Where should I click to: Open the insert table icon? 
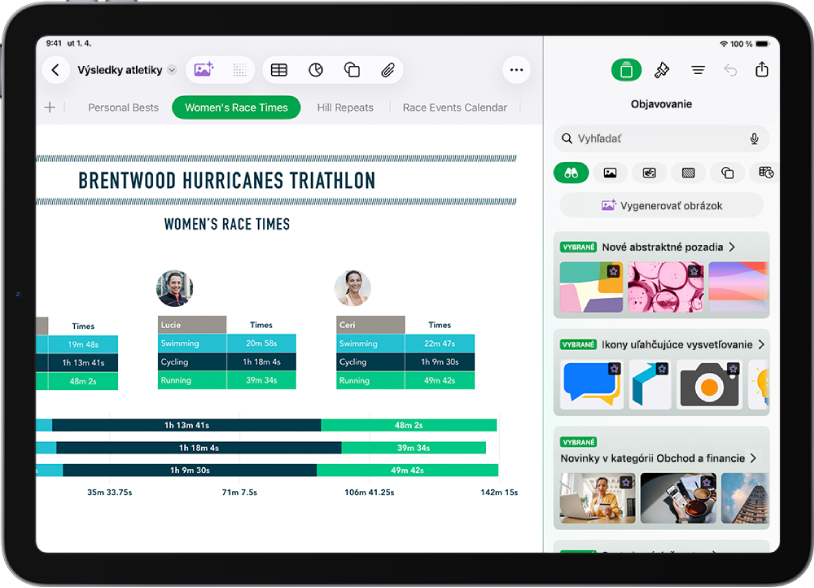point(279,70)
